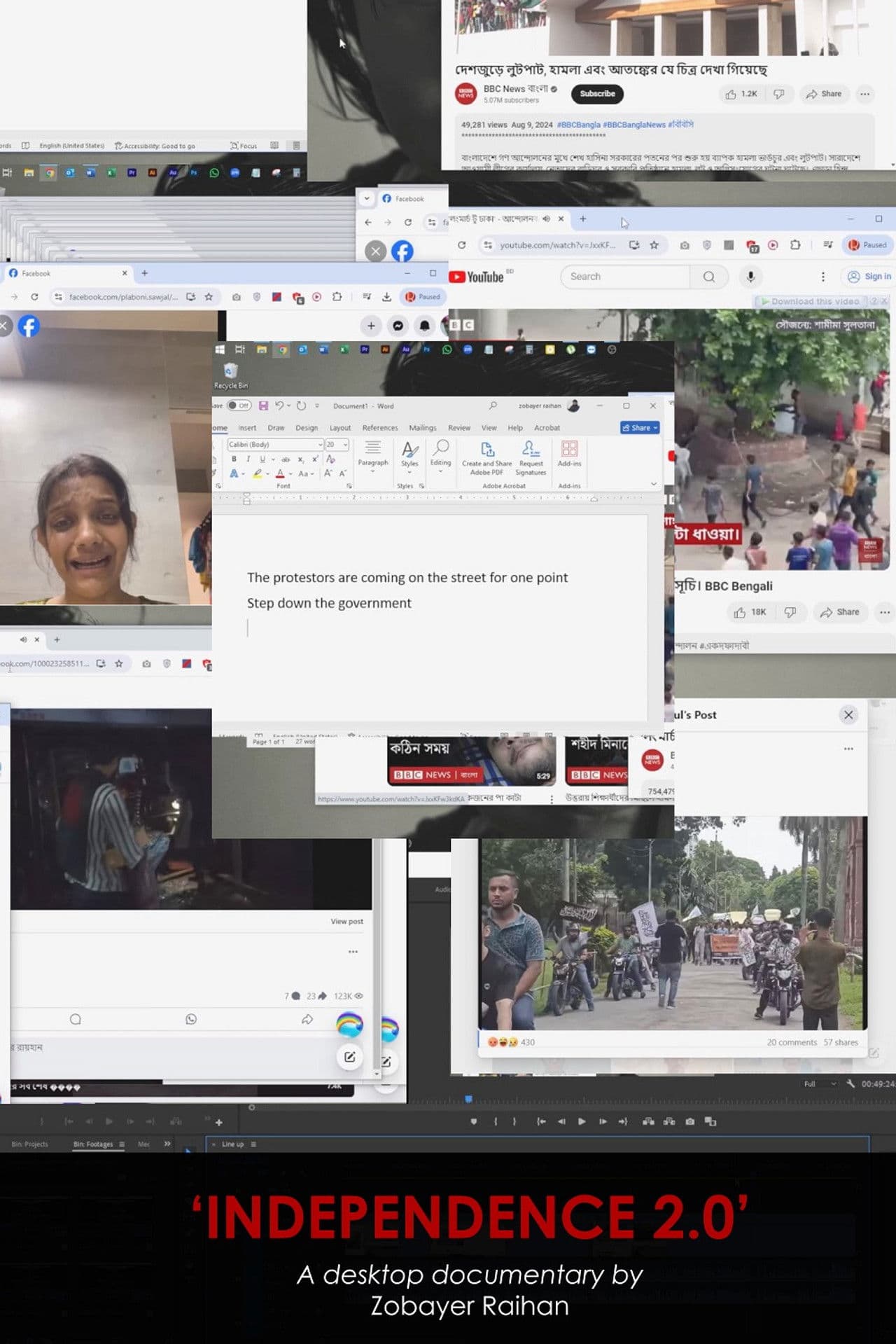This screenshot has height=1344, width=896.
Task: Open WhatsApp from the Windows taskbar
Action: 447,349
